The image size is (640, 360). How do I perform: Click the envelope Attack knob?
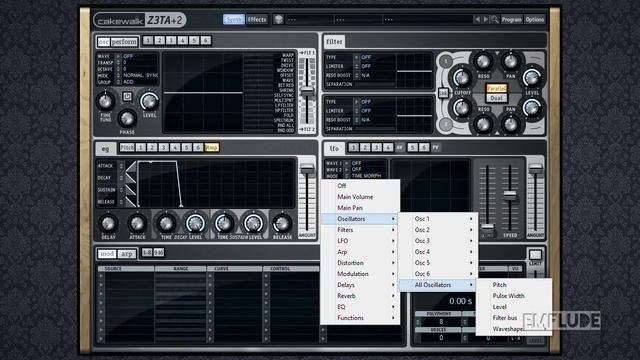(137, 223)
